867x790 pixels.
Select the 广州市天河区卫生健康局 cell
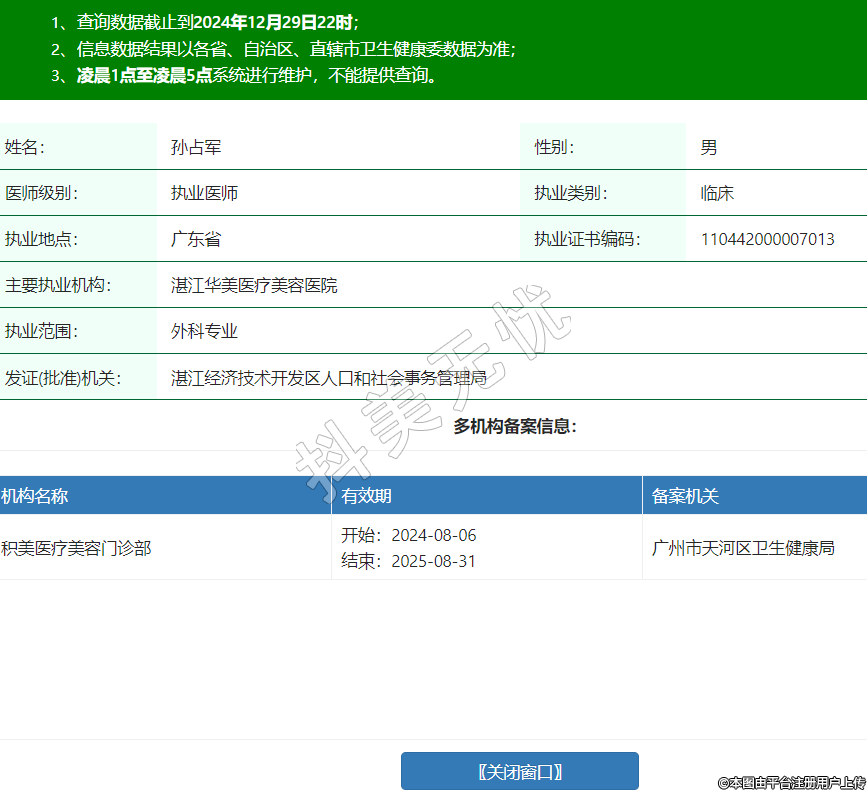pos(742,548)
